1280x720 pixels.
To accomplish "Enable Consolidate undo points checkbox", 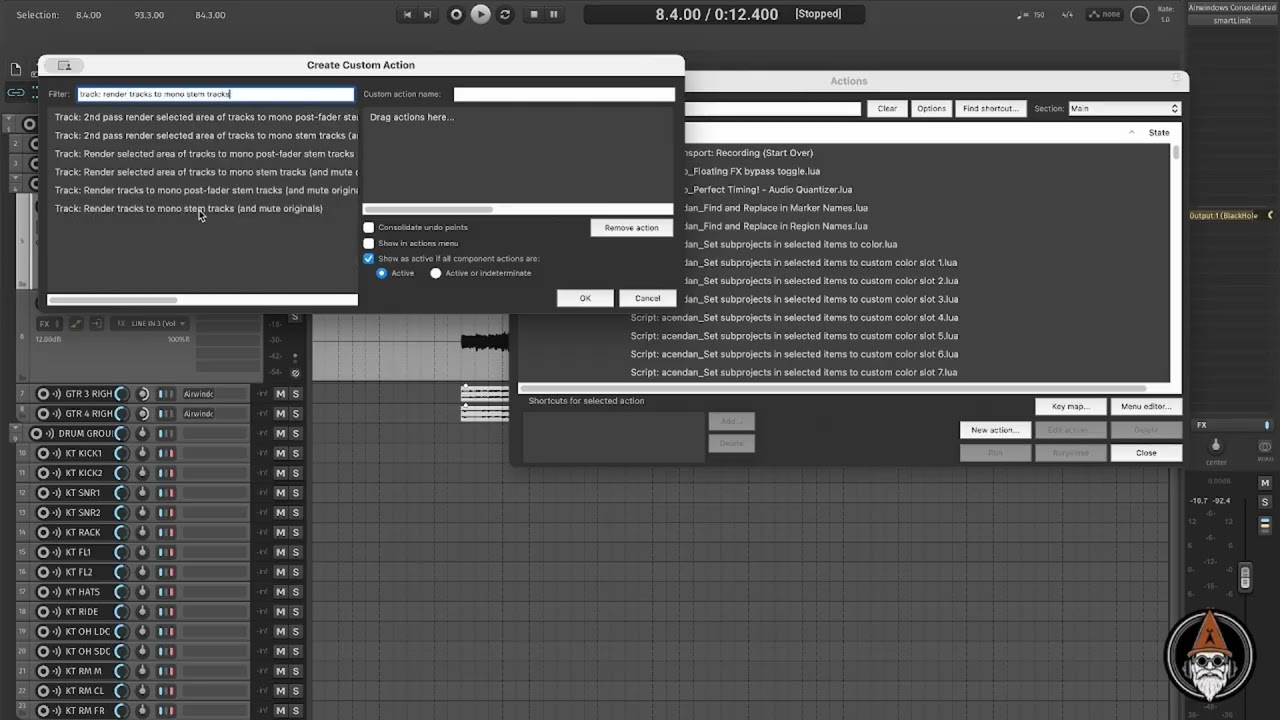I will [369, 228].
